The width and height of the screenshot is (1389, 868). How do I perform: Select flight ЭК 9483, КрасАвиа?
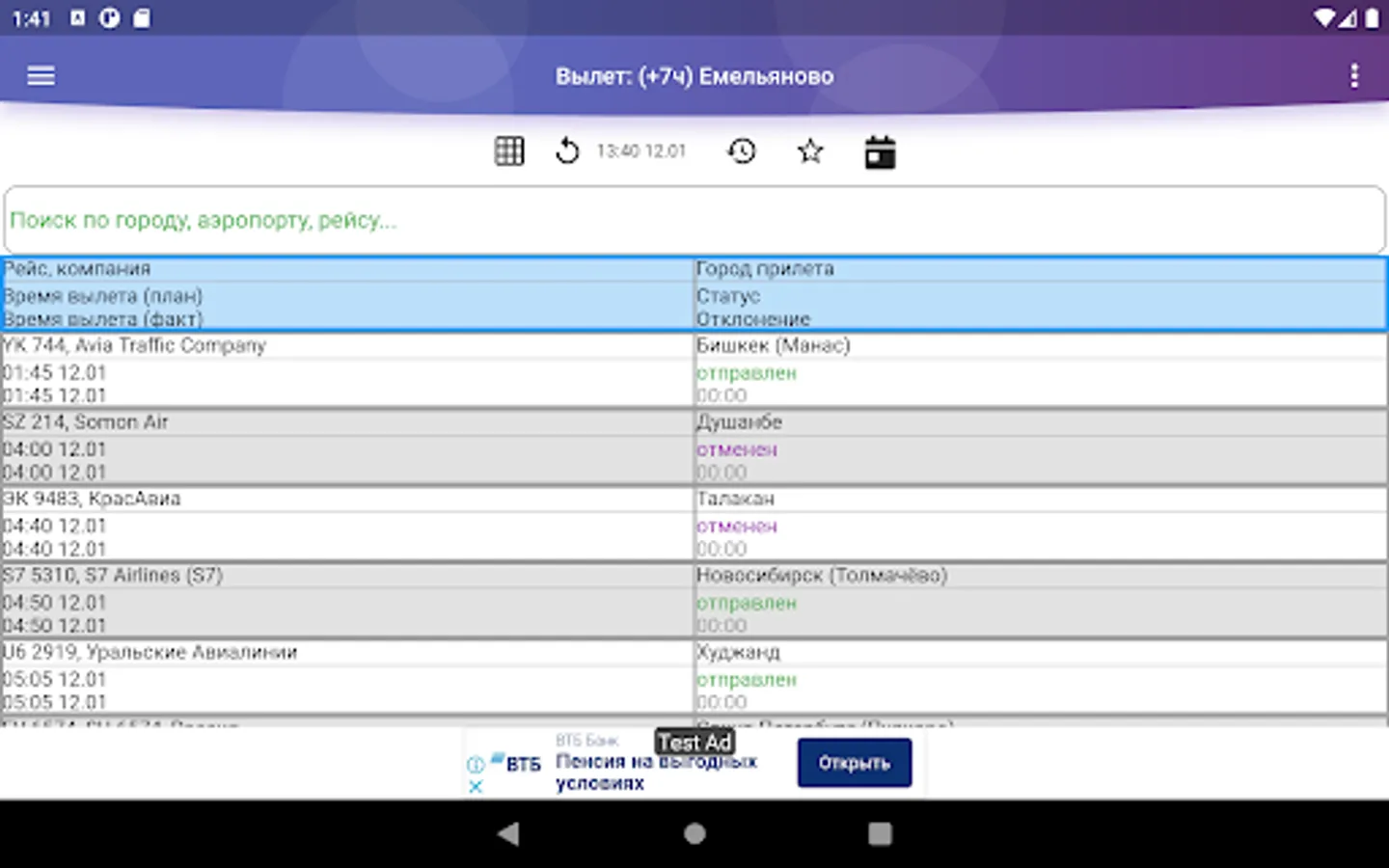click(x=92, y=499)
